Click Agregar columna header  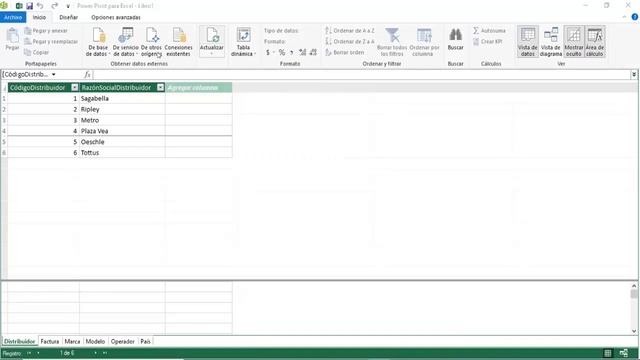pos(199,87)
